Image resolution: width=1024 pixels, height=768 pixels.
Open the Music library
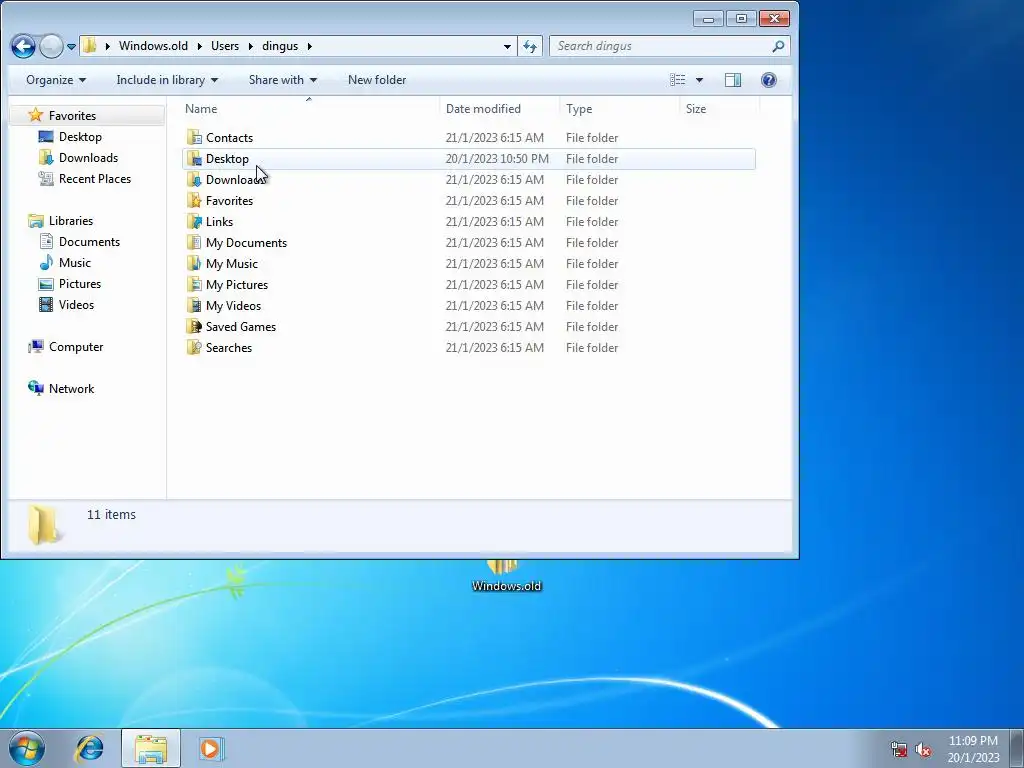point(74,263)
